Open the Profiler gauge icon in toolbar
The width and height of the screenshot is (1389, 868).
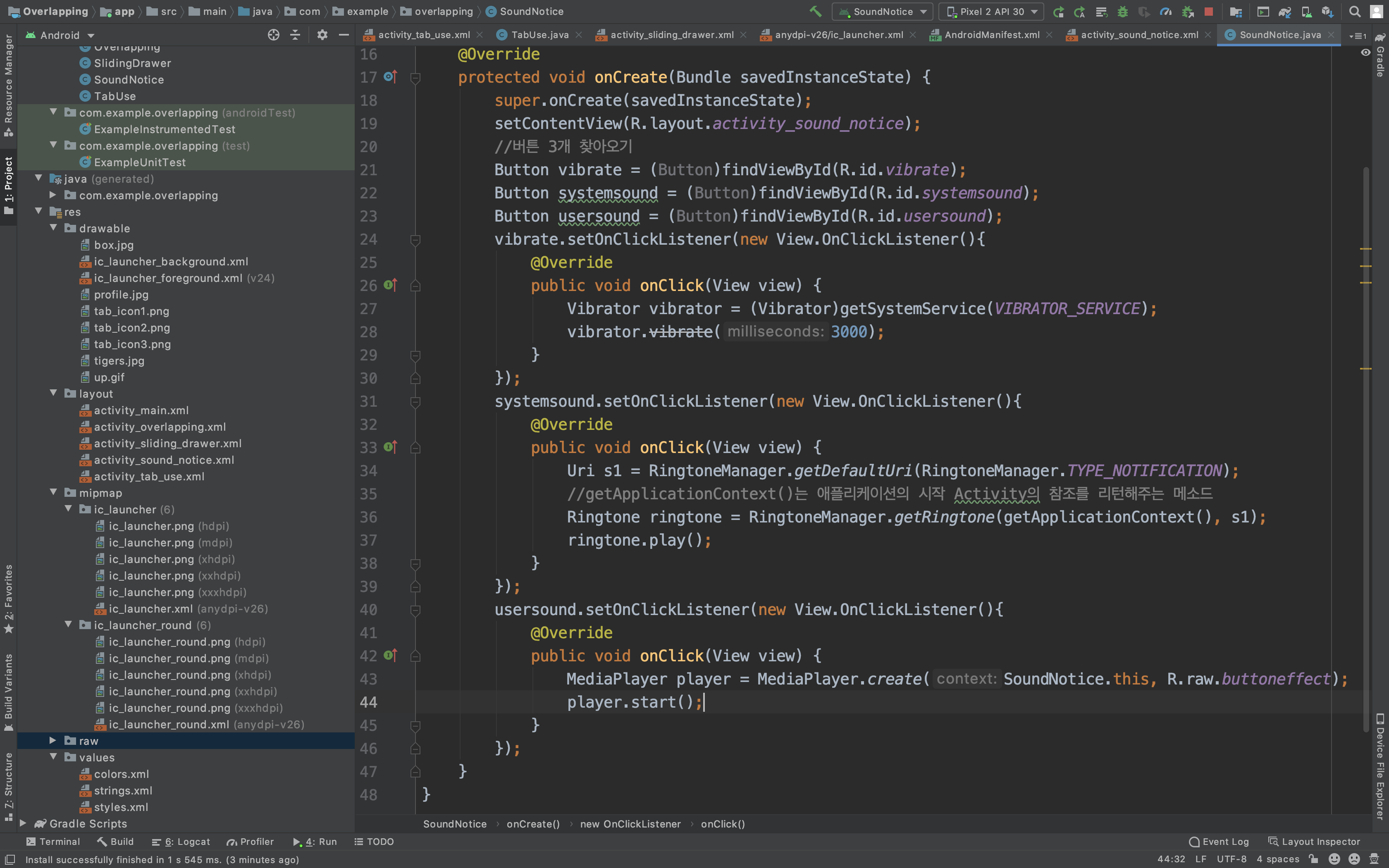coord(1165,12)
